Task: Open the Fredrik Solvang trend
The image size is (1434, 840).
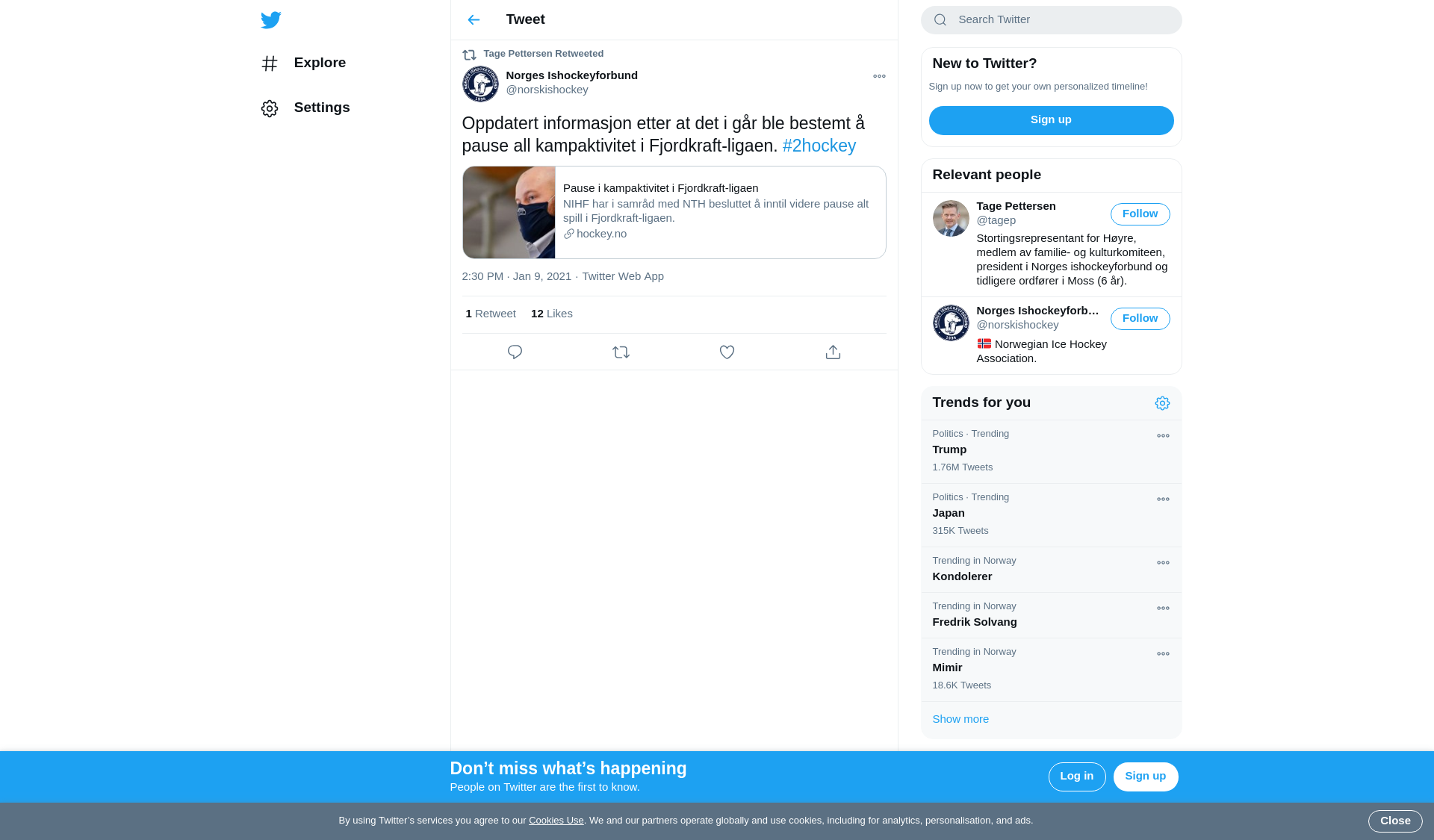Action: [x=1051, y=615]
